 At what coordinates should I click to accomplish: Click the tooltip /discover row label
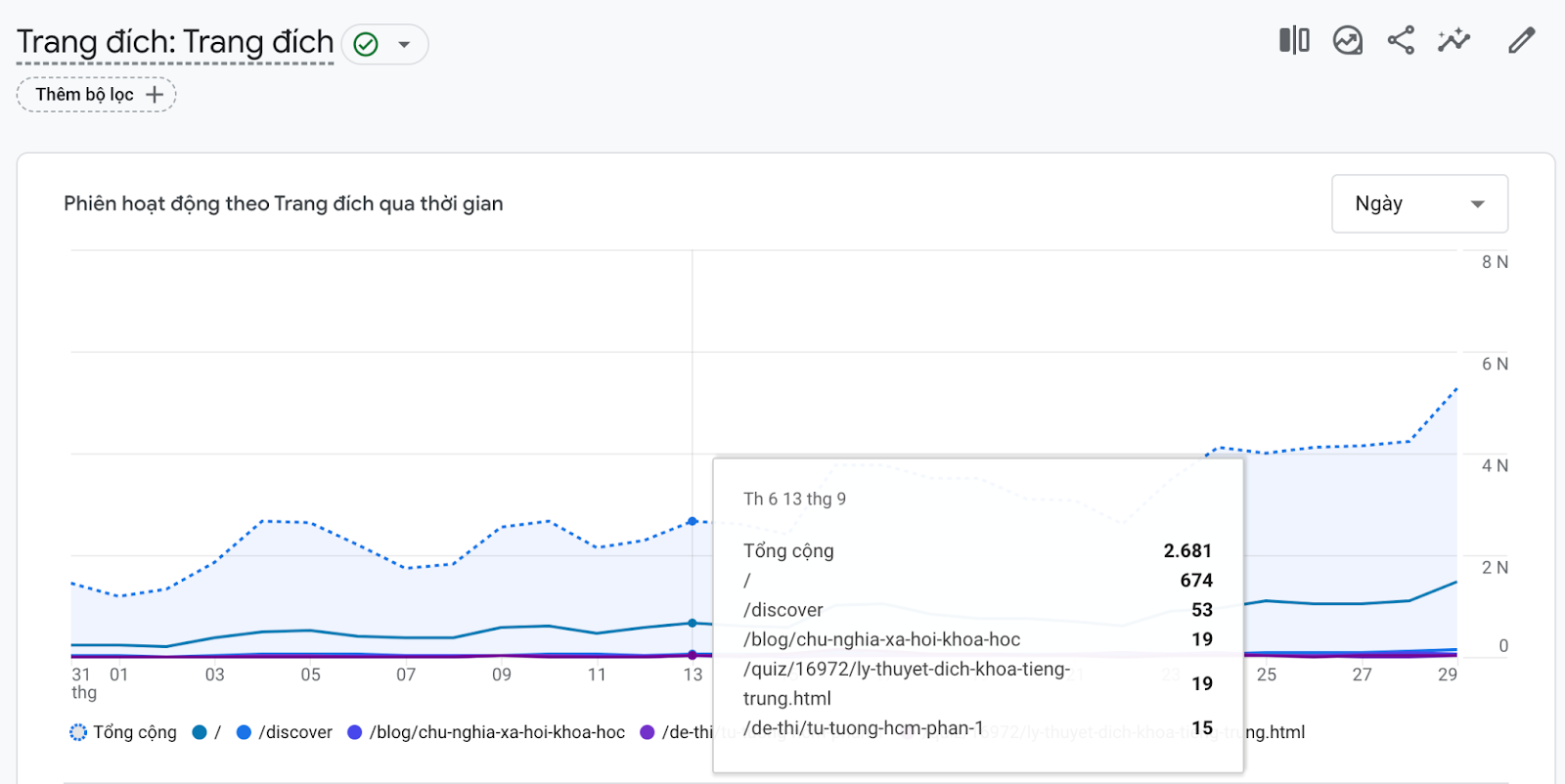pos(783,610)
